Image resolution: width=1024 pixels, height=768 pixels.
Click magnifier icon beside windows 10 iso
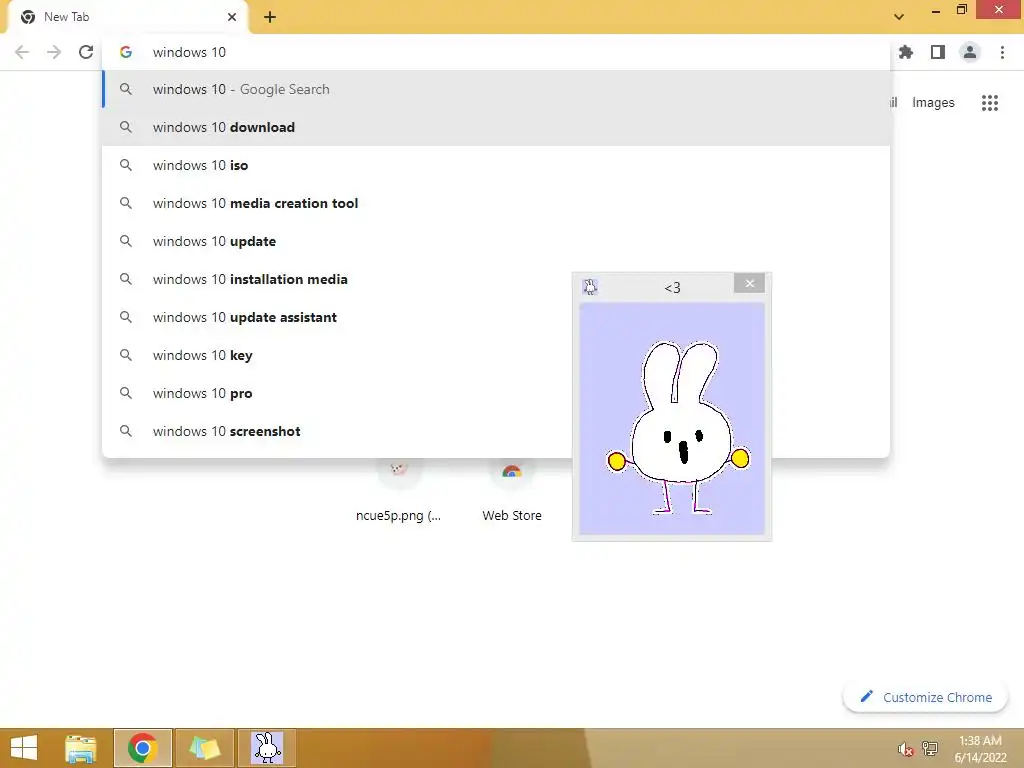tap(126, 165)
